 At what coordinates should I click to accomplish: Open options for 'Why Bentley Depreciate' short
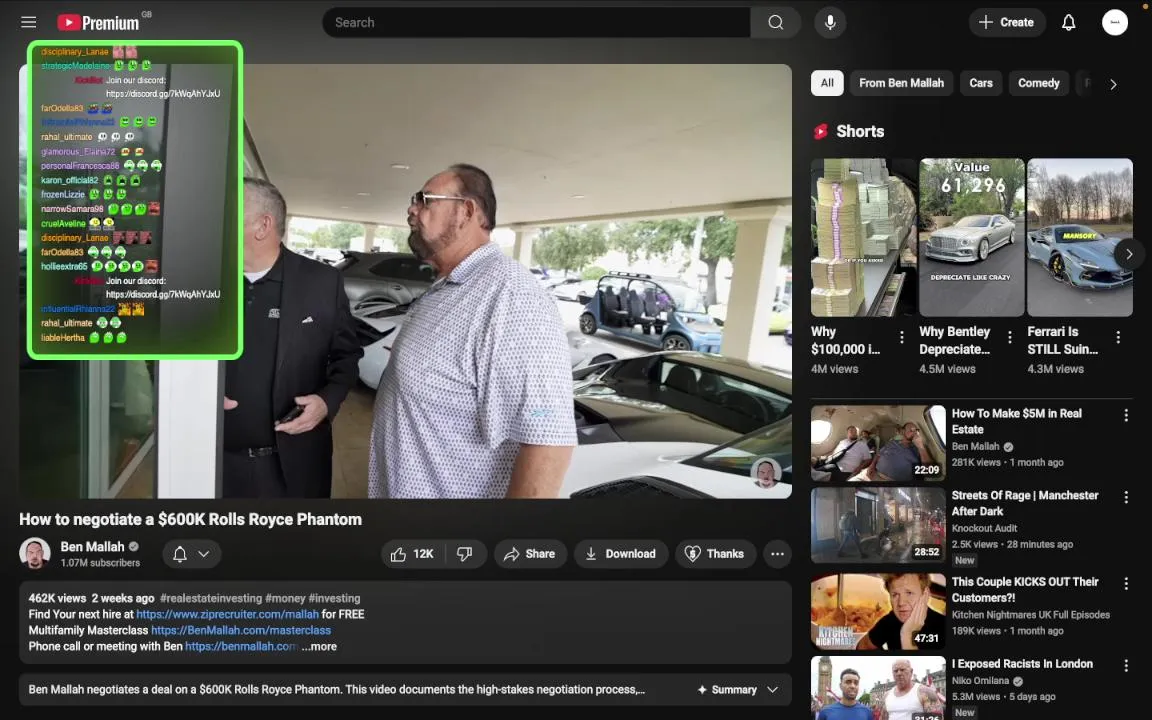point(1009,337)
